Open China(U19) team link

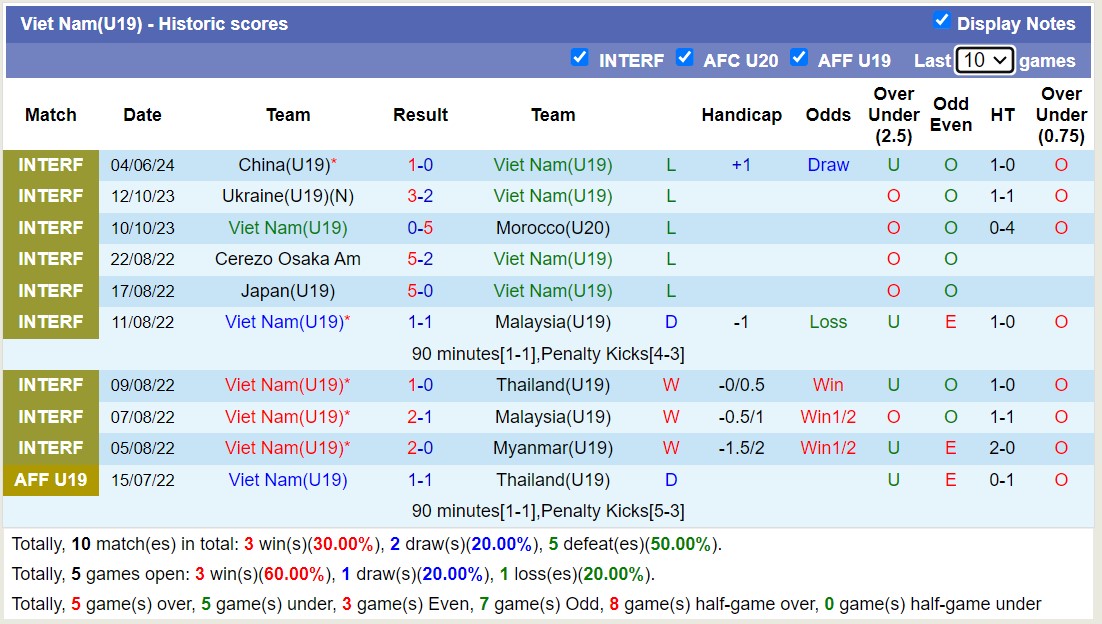click(x=283, y=165)
